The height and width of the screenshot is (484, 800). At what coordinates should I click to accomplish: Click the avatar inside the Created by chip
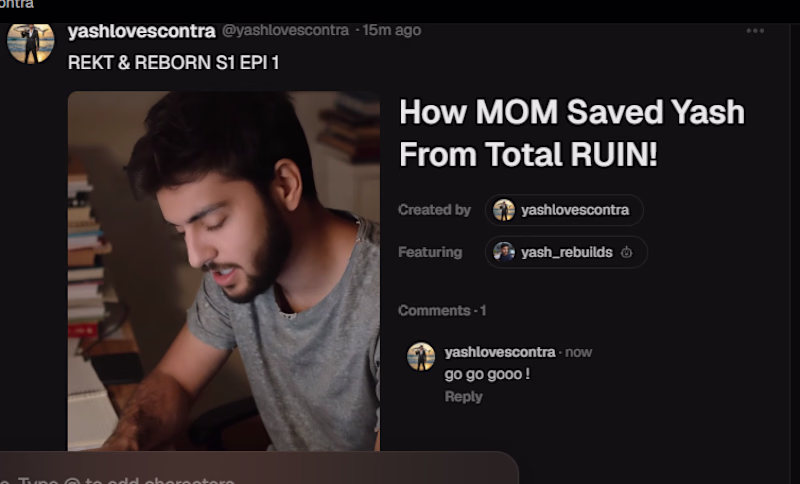pyautogui.click(x=504, y=210)
